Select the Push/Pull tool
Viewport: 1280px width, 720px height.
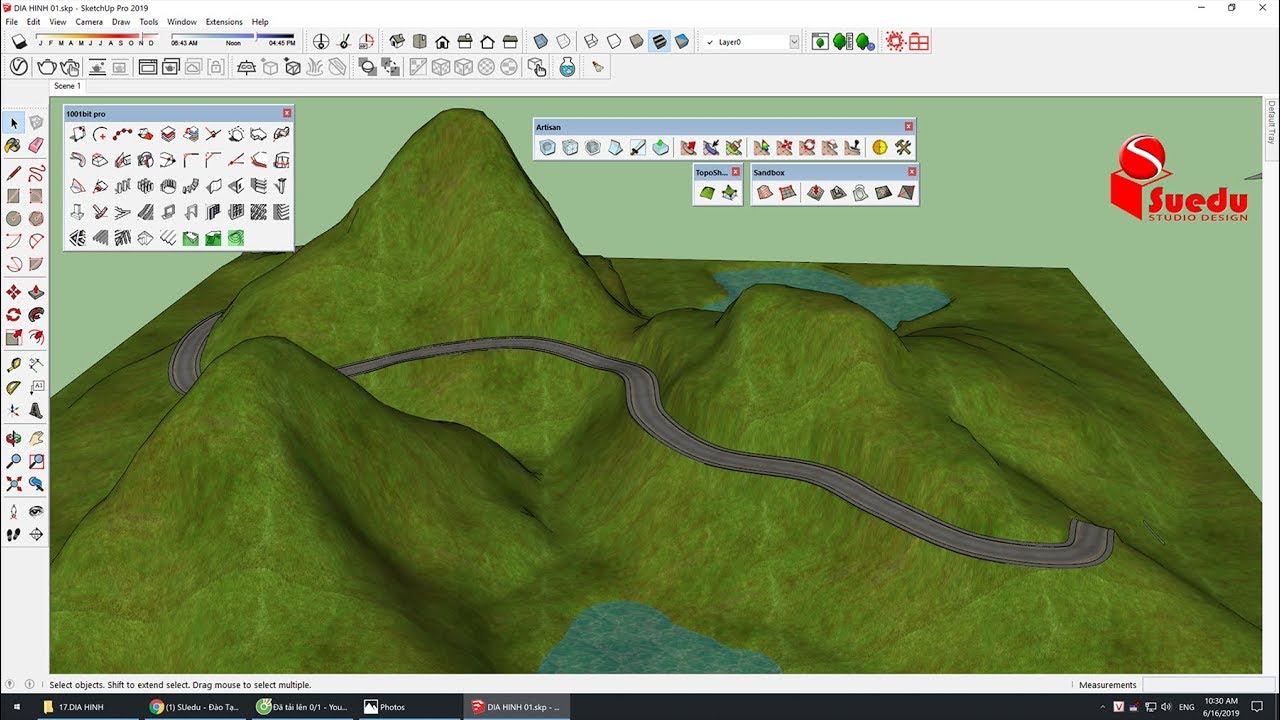coord(36,292)
